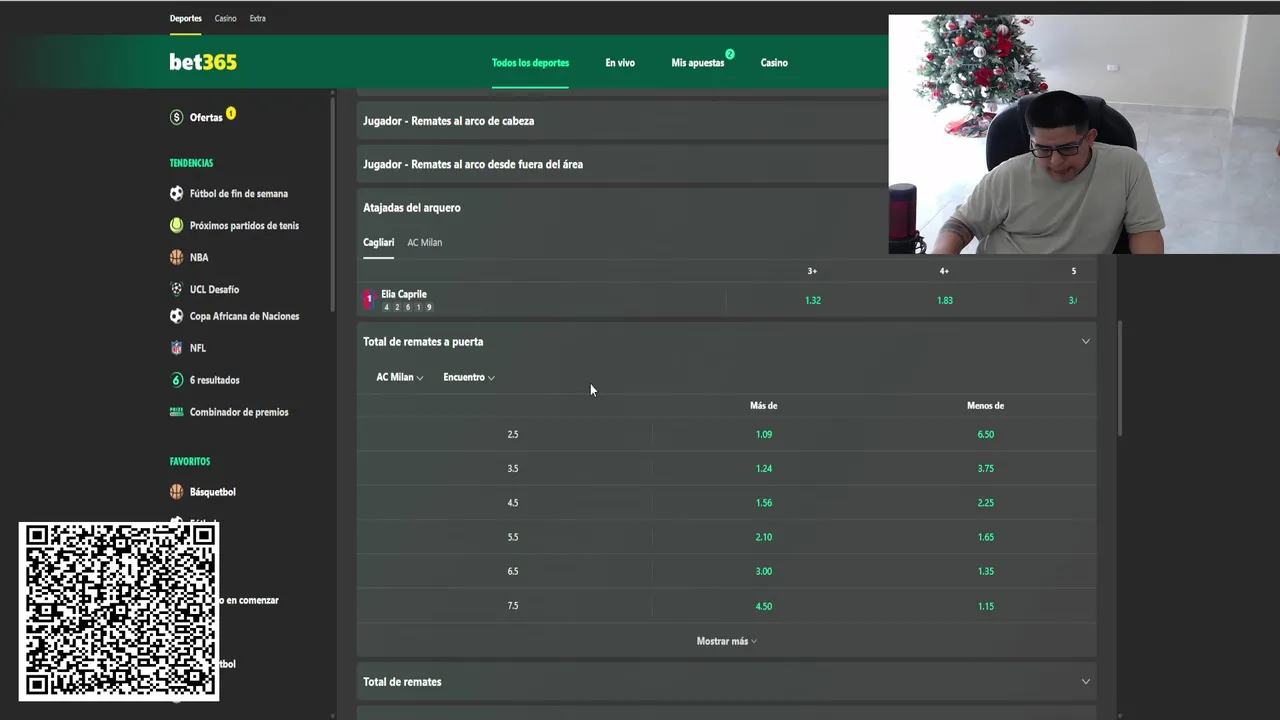This screenshot has height=720, width=1280.
Task: Select Menos de 3.5 odds 3.75
Action: (x=986, y=468)
